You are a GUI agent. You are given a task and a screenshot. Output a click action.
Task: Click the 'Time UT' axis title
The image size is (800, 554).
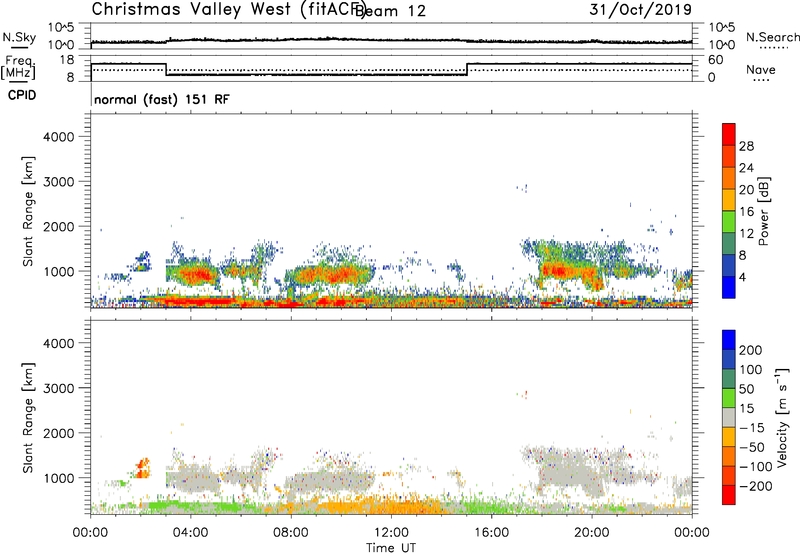pos(391,547)
